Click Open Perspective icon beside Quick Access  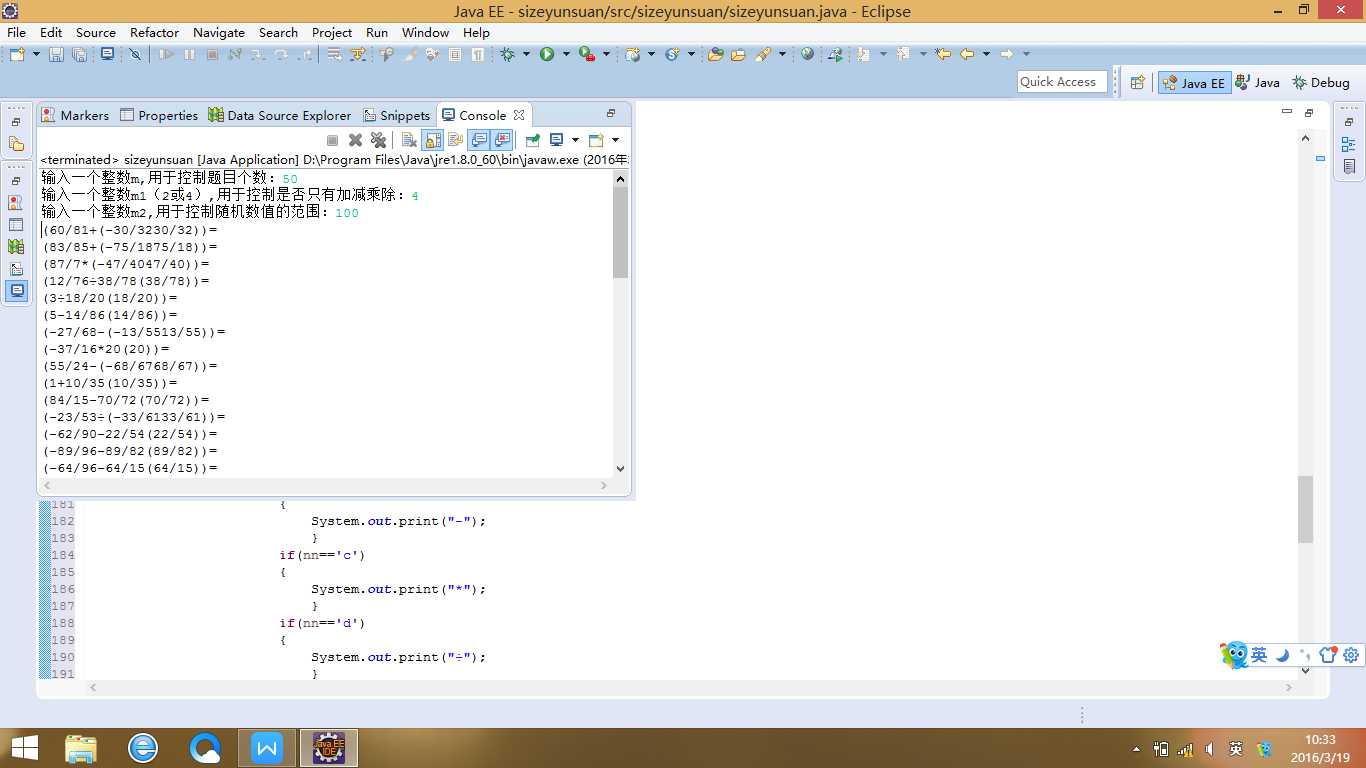(1137, 83)
